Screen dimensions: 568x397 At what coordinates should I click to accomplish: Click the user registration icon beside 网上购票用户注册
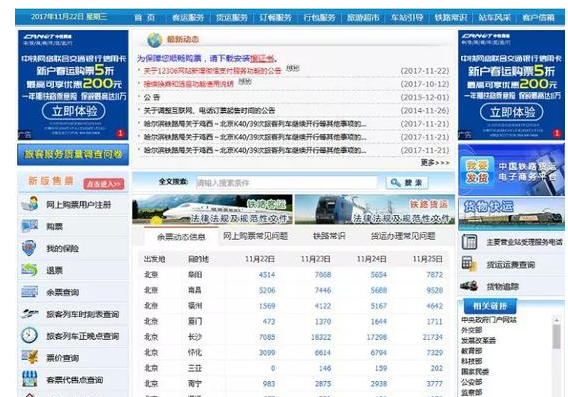click(30, 204)
